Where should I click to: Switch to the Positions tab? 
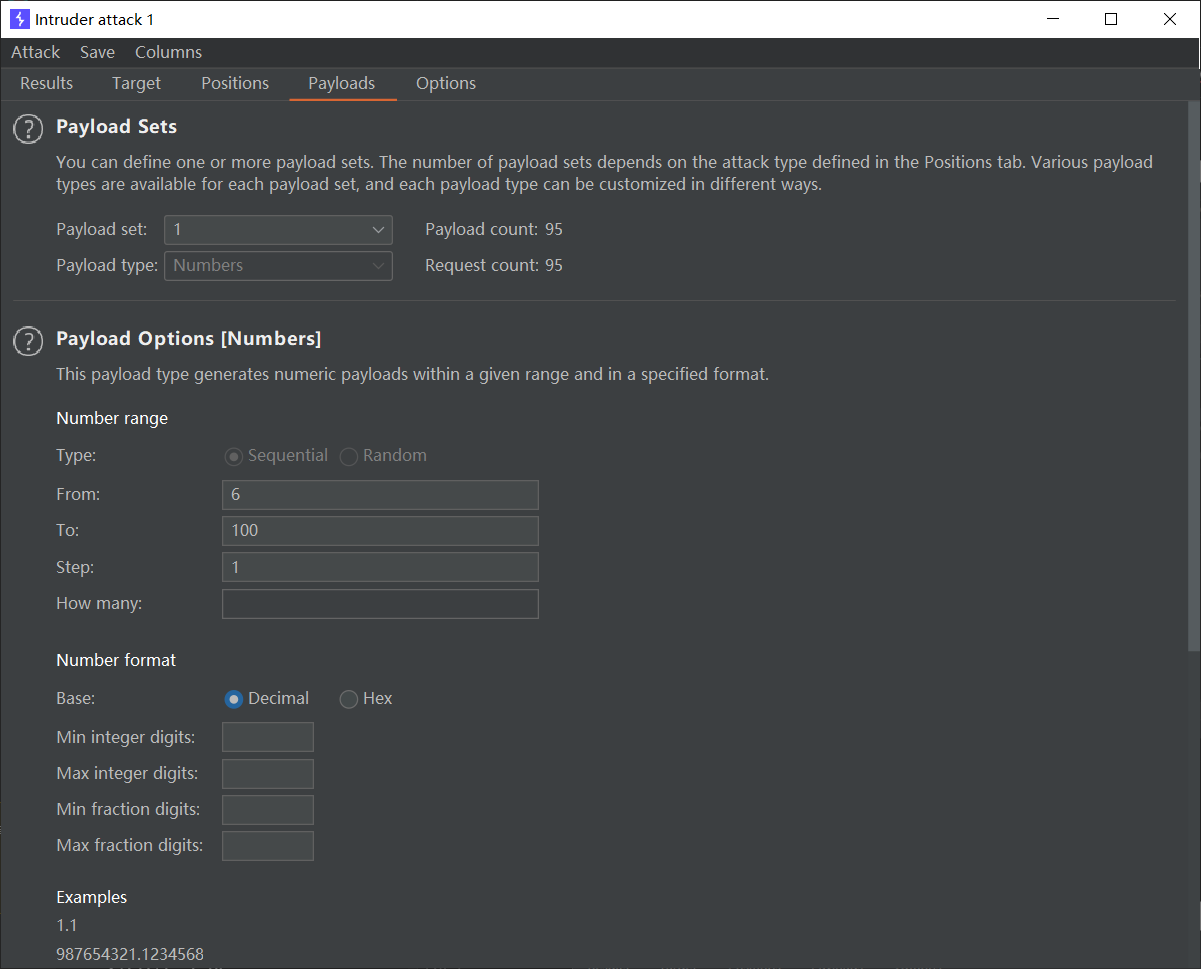coord(235,84)
